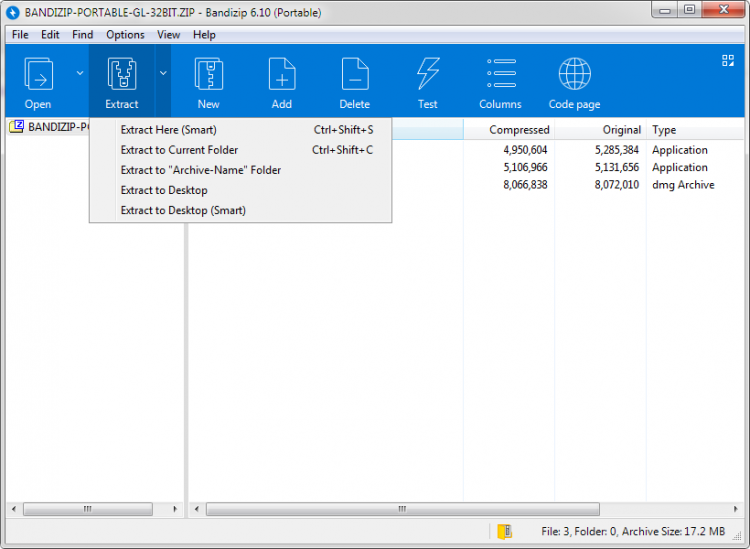Click the Application type for 4,950,604 row

680,150
